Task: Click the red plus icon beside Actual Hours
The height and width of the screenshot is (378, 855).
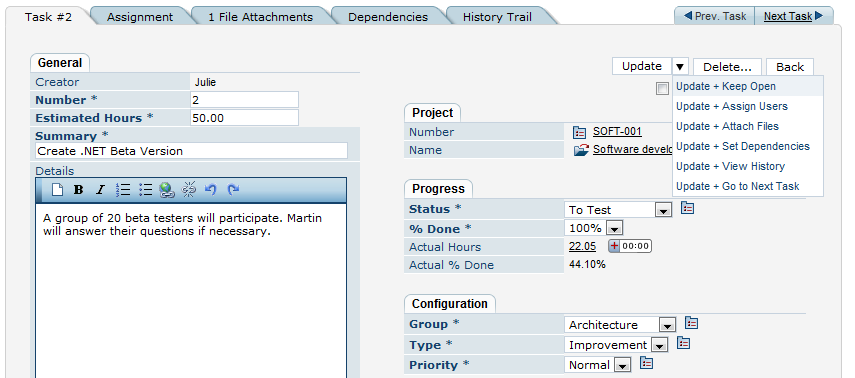Action: (x=615, y=246)
